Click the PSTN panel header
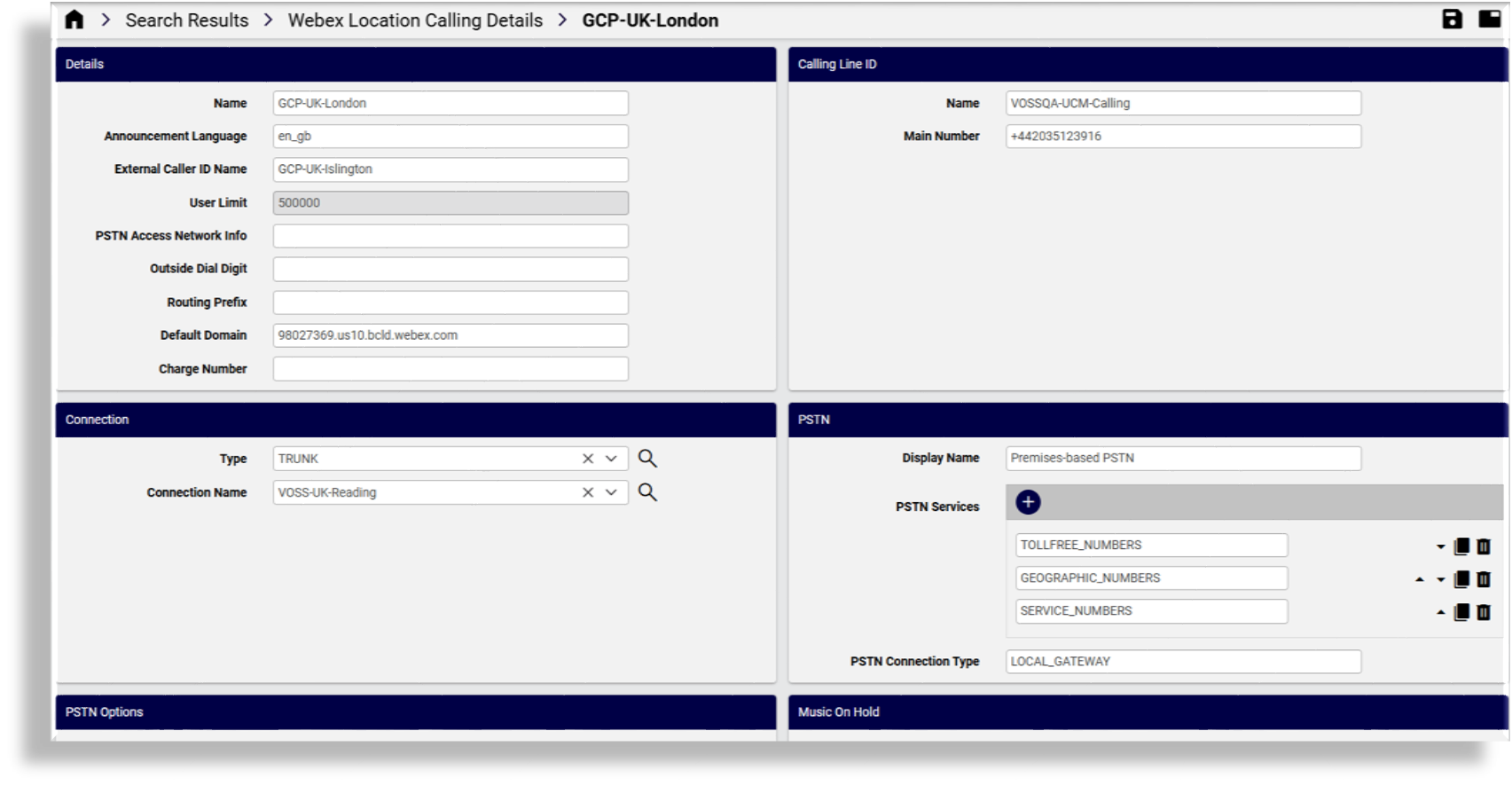 pos(1148,420)
